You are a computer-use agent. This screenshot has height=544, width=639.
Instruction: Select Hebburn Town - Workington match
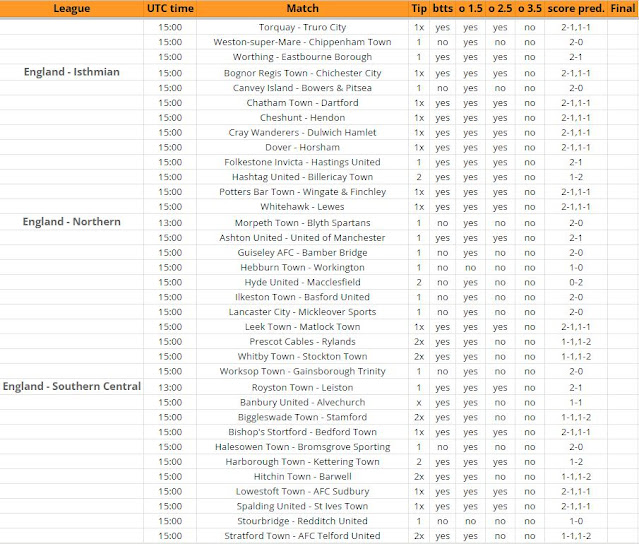click(302, 268)
